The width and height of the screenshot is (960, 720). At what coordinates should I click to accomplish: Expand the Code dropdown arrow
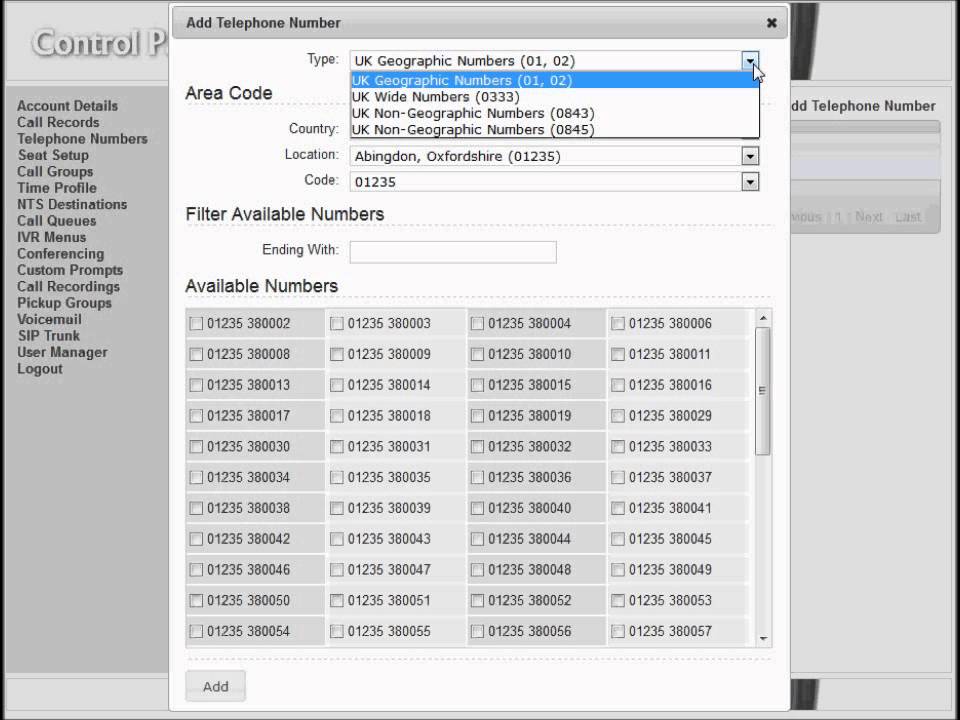tap(750, 182)
